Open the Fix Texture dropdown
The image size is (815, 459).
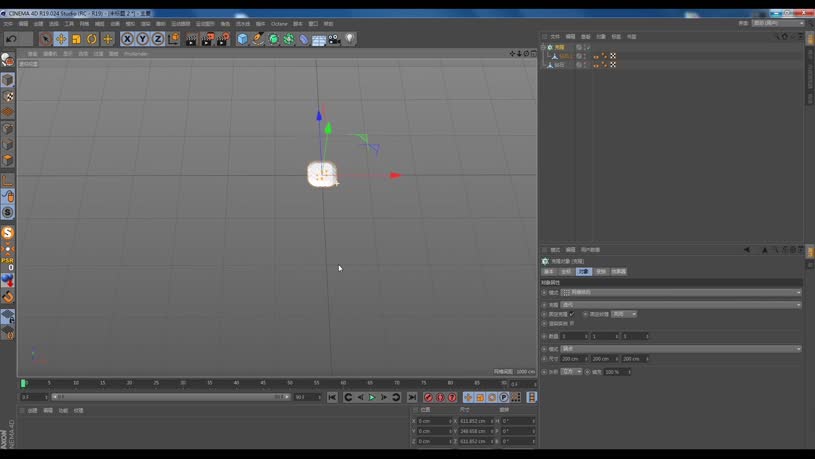coord(624,314)
